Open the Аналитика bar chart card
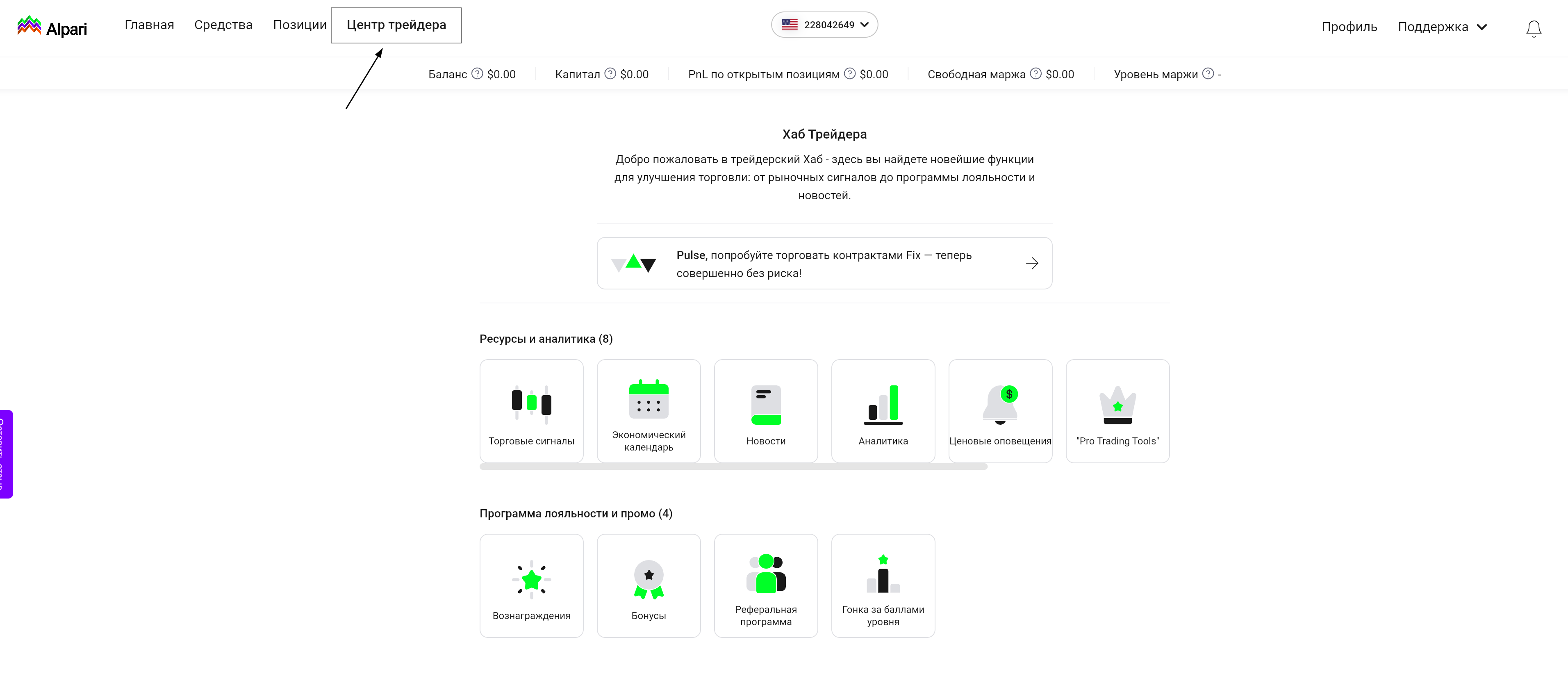 (x=883, y=411)
